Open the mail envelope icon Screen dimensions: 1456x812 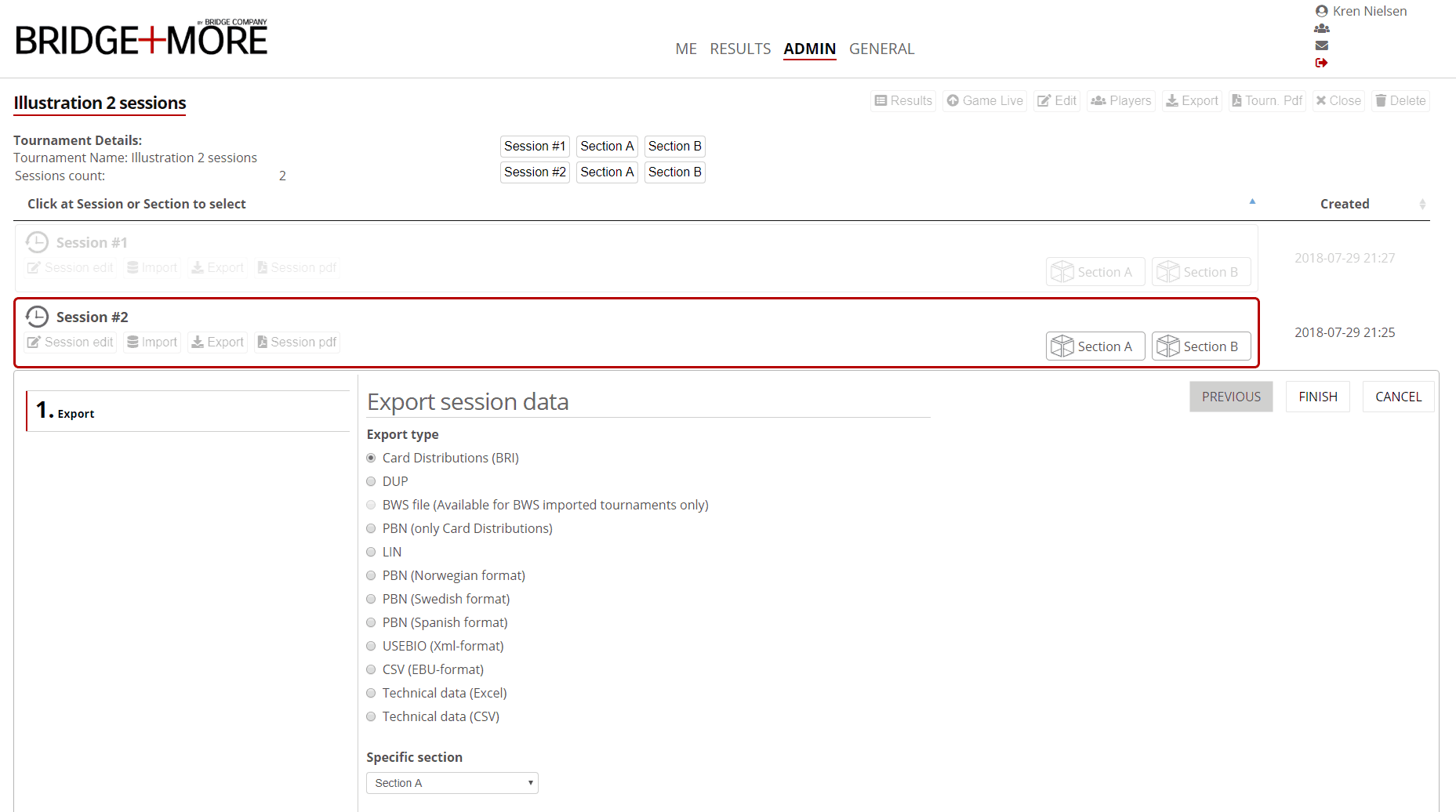click(1321, 45)
